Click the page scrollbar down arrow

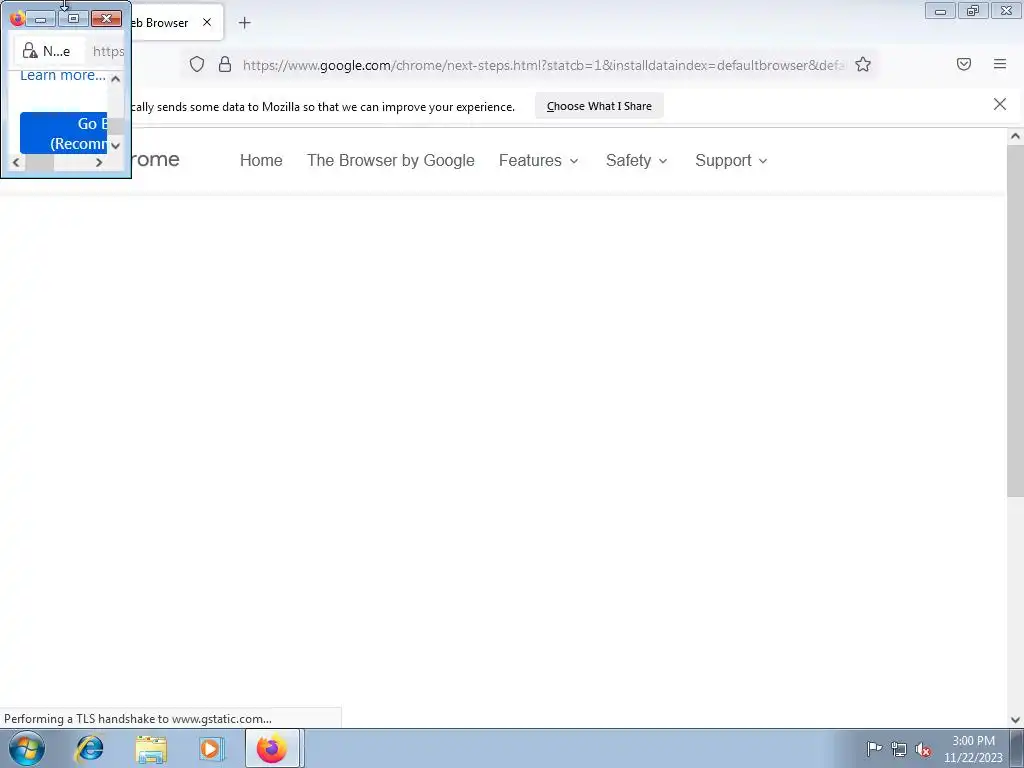pos(1015,720)
